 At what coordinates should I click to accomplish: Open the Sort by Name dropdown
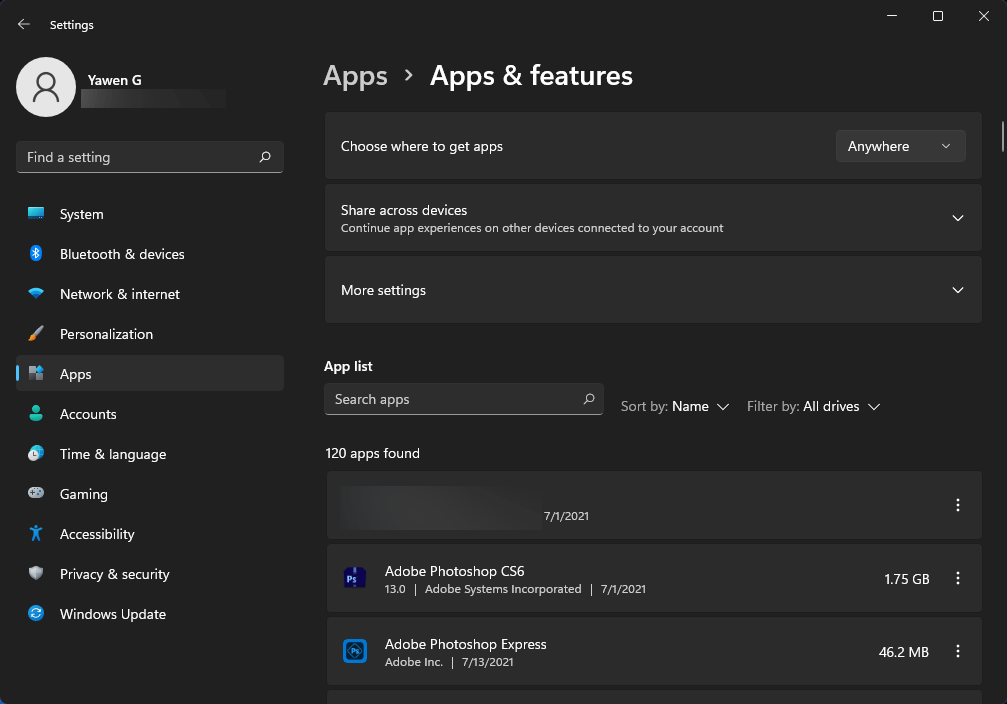point(675,406)
